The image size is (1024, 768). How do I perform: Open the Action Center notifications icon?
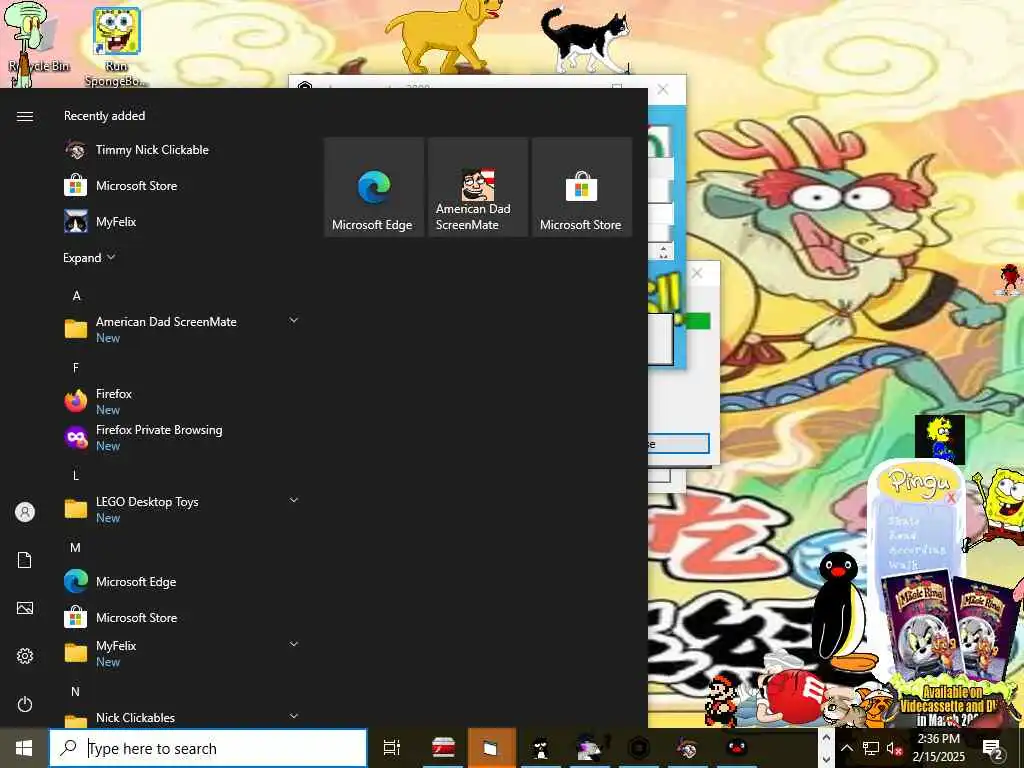pyautogui.click(x=992, y=748)
